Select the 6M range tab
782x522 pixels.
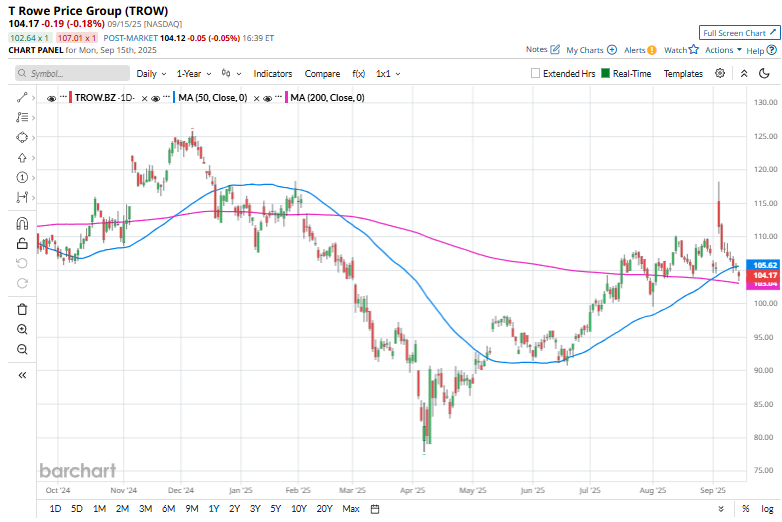click(169, 509)
